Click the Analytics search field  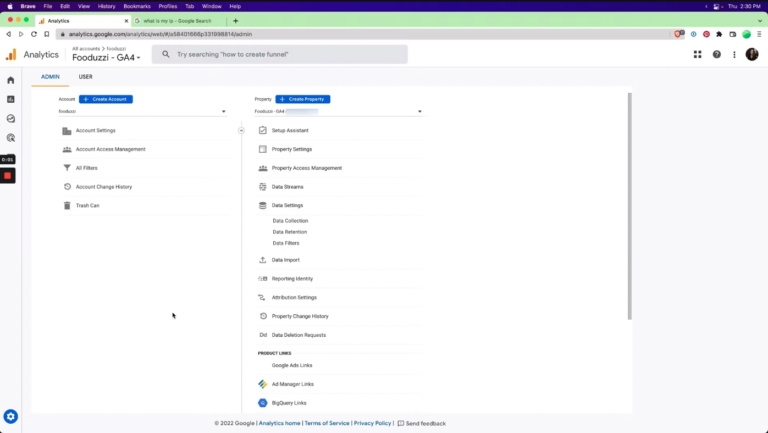click(280, 54)
